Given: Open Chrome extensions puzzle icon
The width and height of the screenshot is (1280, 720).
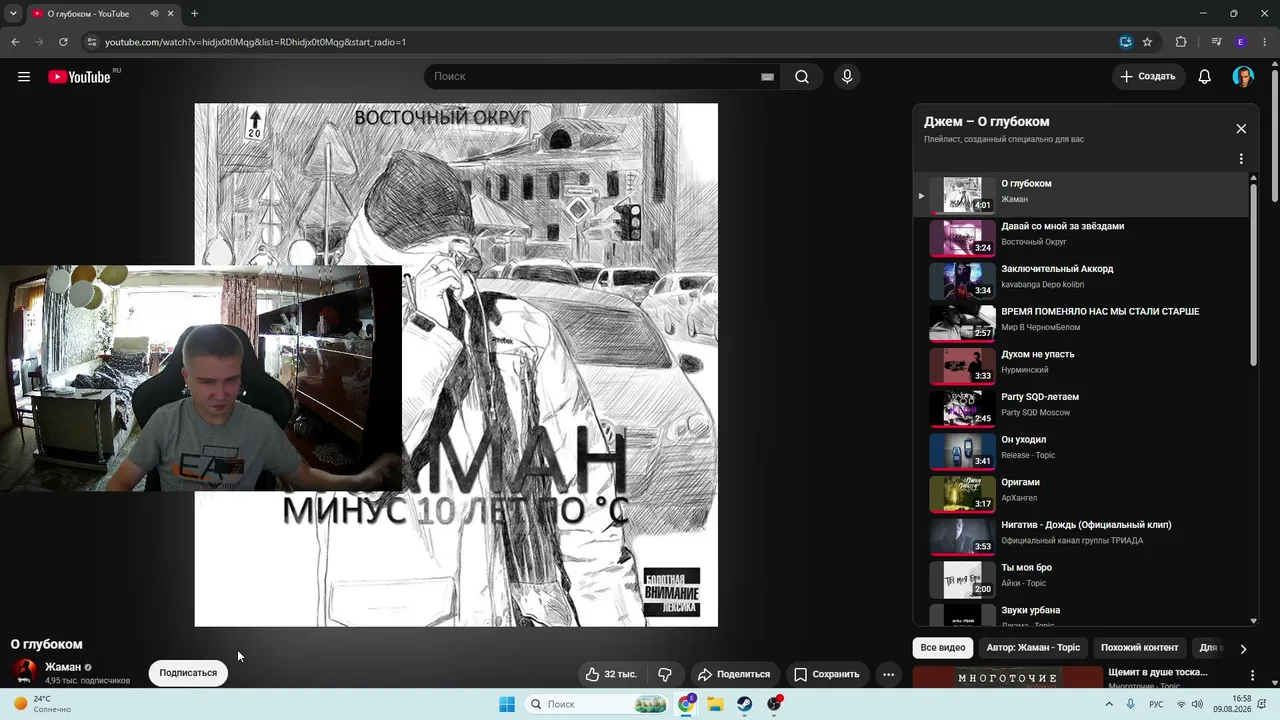Looking at the screenshot, I should coord(1181,42).
